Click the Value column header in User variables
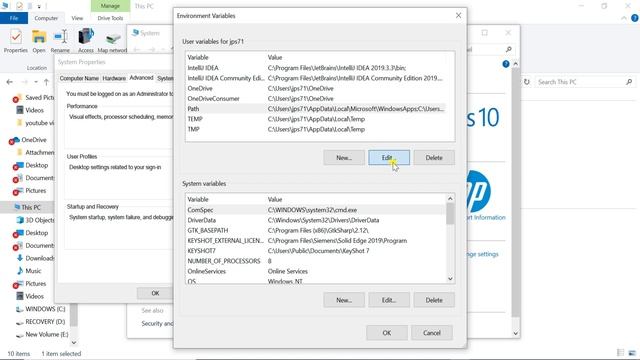The width and height of the screenshot is (640, 360). [275, 58]
